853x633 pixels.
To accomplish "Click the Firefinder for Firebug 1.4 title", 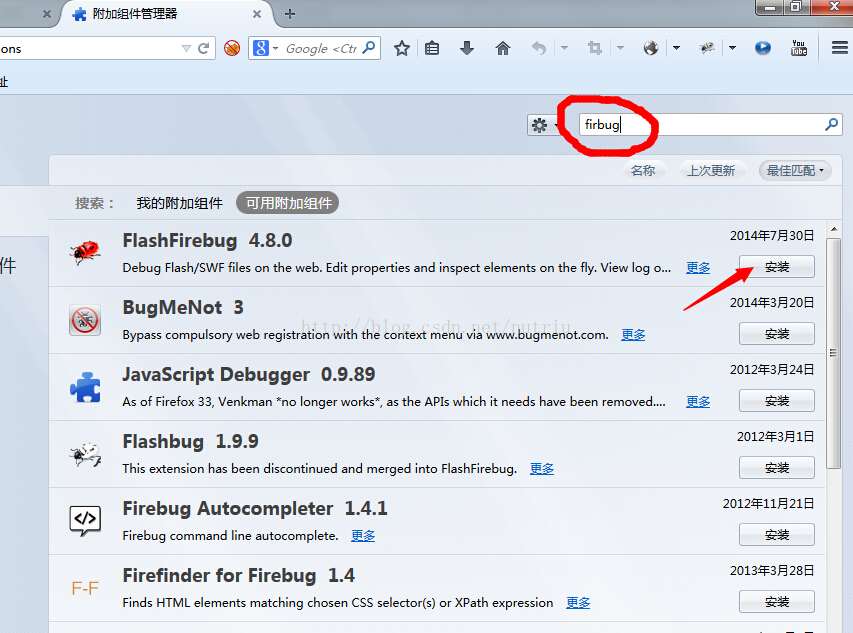I will tap(238, 575).
